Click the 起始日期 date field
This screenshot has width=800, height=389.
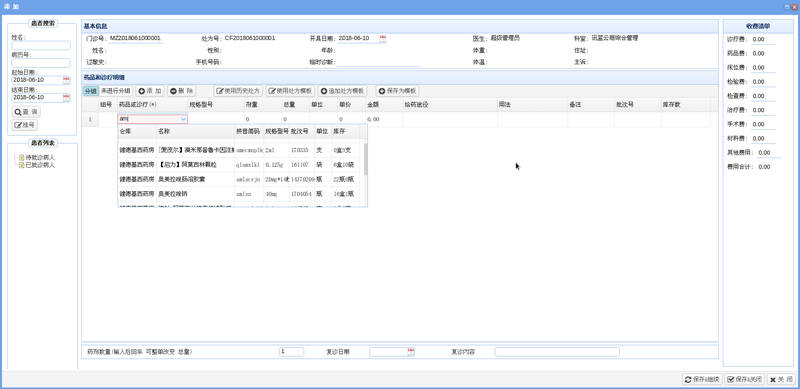click(37, 80)
